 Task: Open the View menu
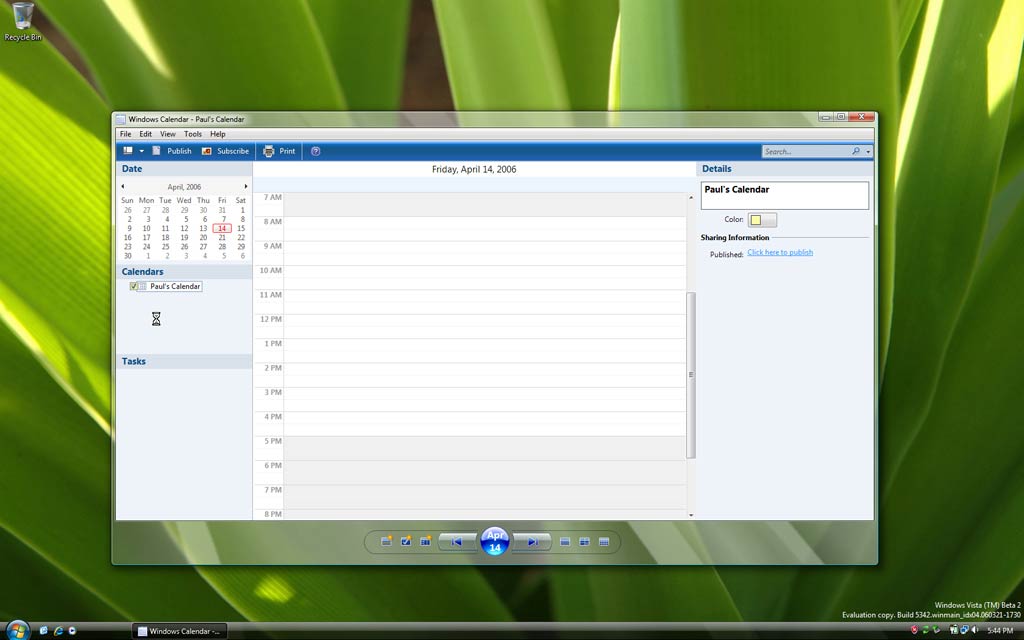click(167, 134)
